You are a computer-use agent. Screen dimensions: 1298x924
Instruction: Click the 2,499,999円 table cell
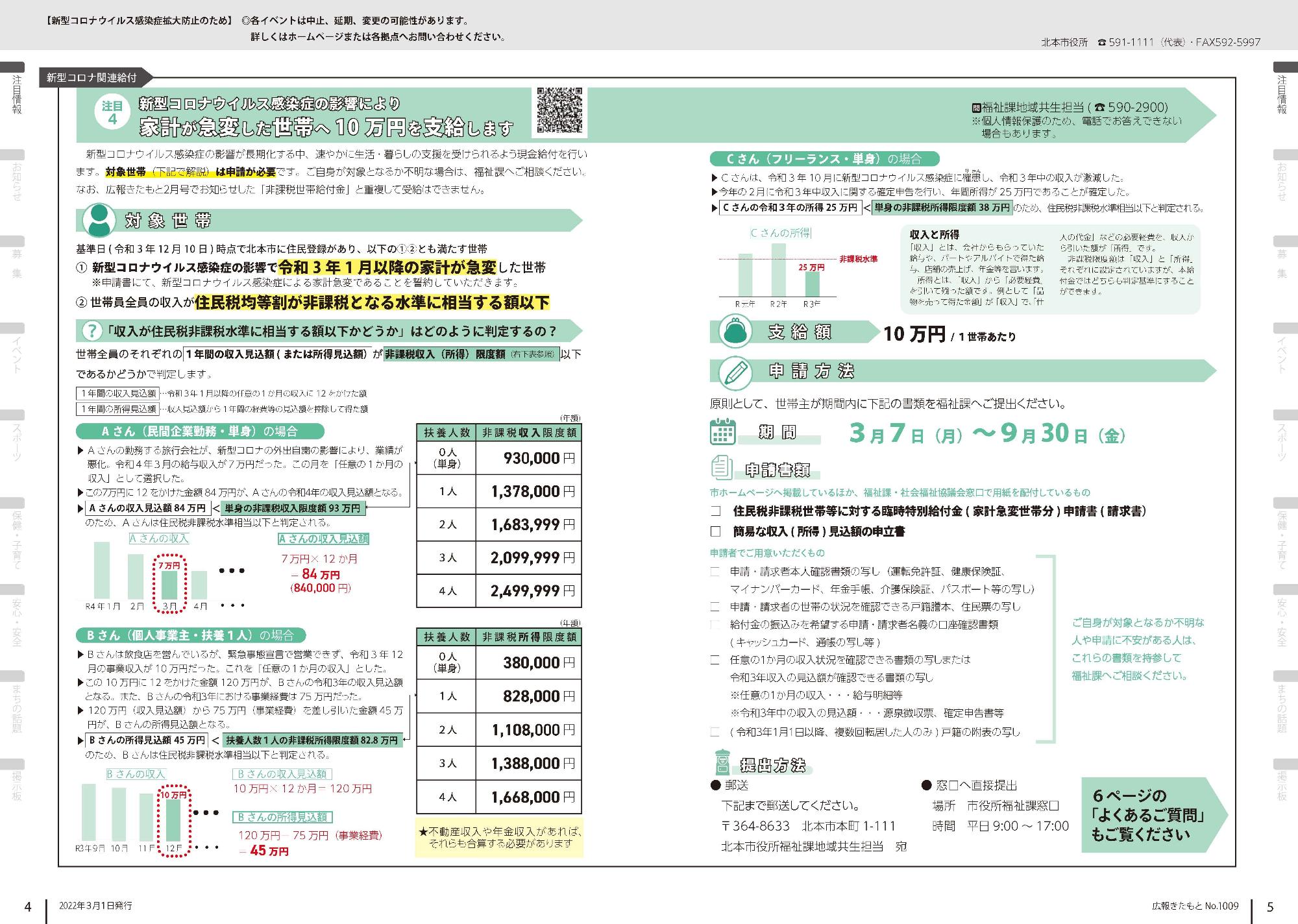point(528,590)
